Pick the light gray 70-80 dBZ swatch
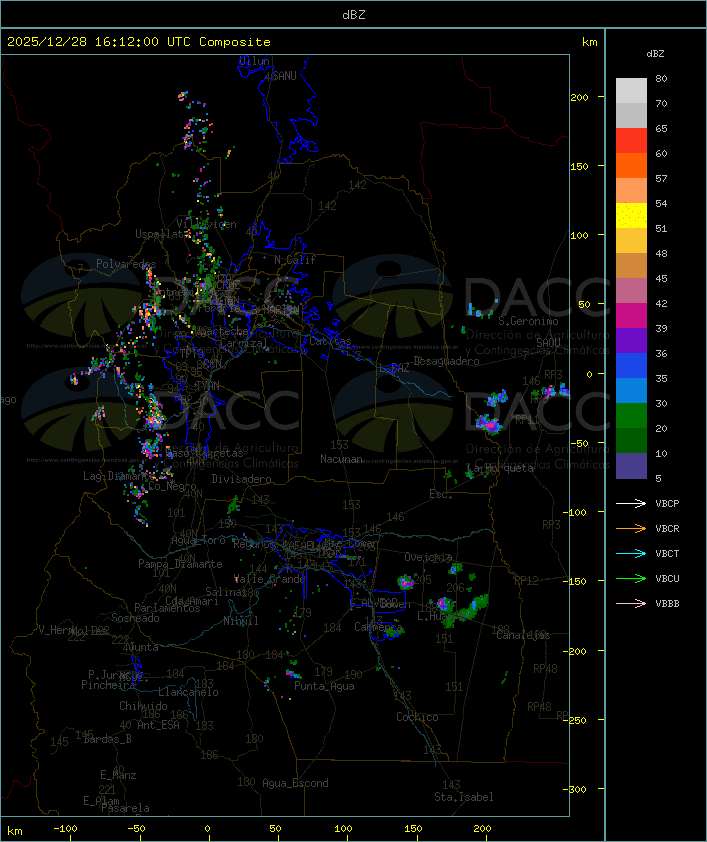Image resolution: width=707 pixels, height=842 pixels. pyautogui.click(x=631, y=91)
